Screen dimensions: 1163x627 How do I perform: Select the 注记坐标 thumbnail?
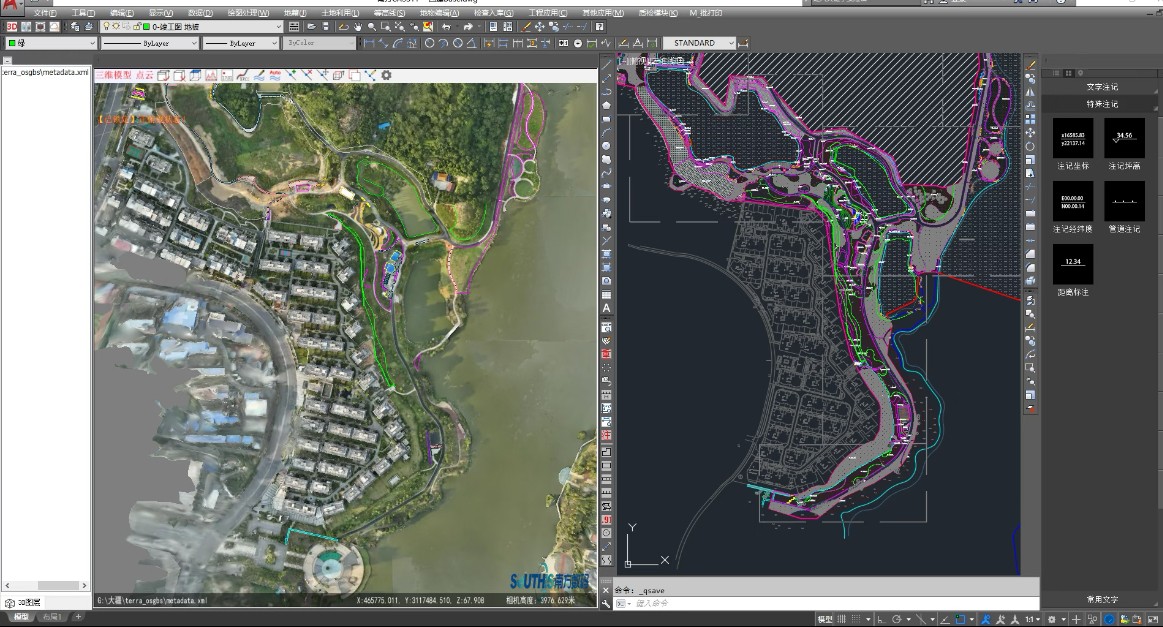click(x=1073, y=138)
